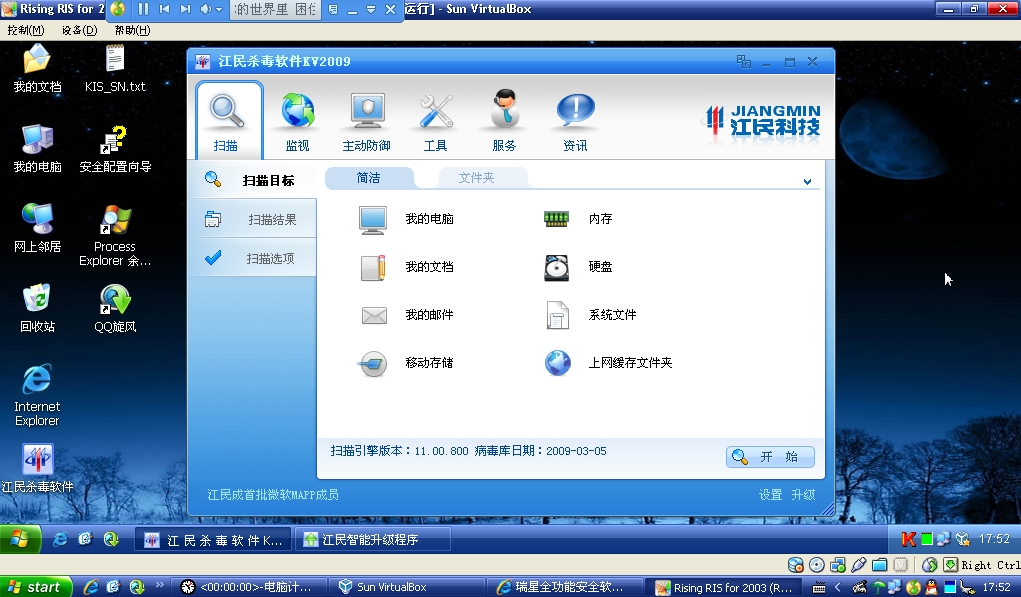The image size is (1021, 597).
Task: Choose 移动存储 scan target
Action: pyautogui.click(x=406, y=363)
